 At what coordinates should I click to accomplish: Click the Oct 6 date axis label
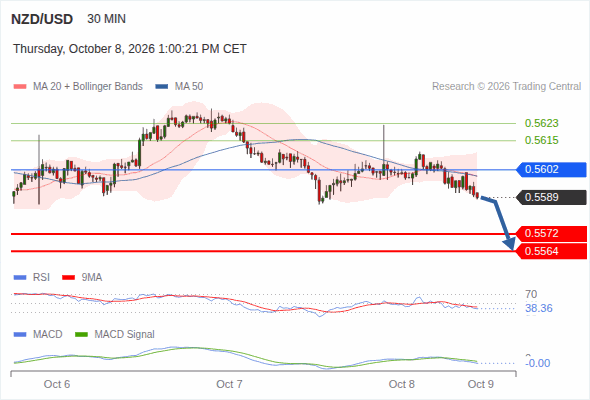[x=57, y=384]
